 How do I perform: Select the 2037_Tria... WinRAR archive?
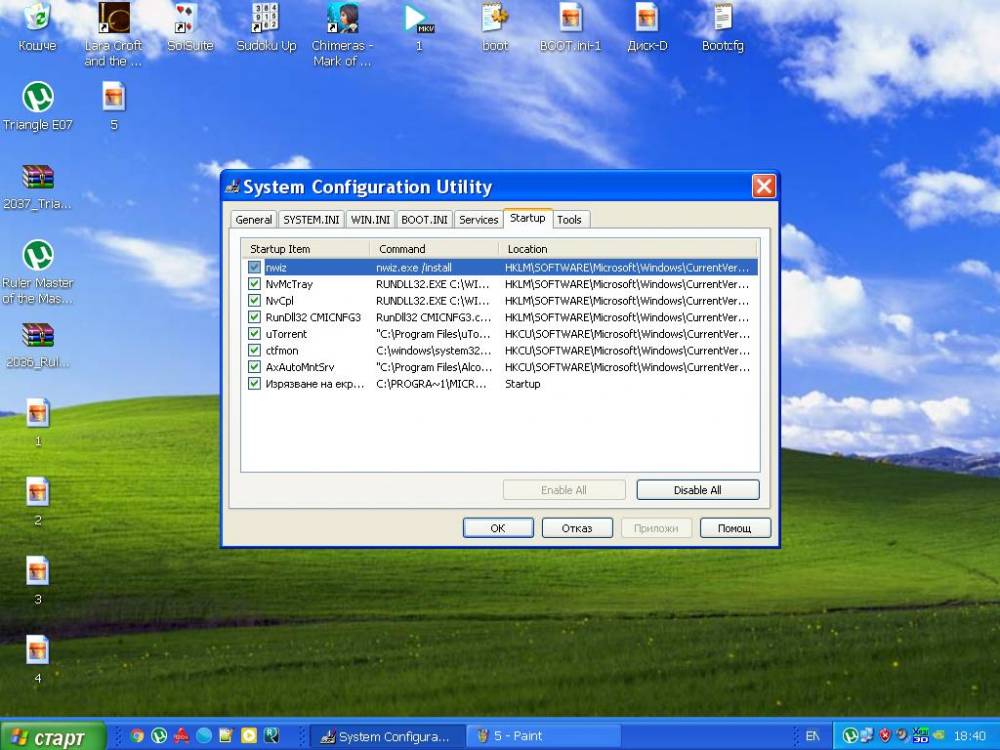(x=38, y=177)
